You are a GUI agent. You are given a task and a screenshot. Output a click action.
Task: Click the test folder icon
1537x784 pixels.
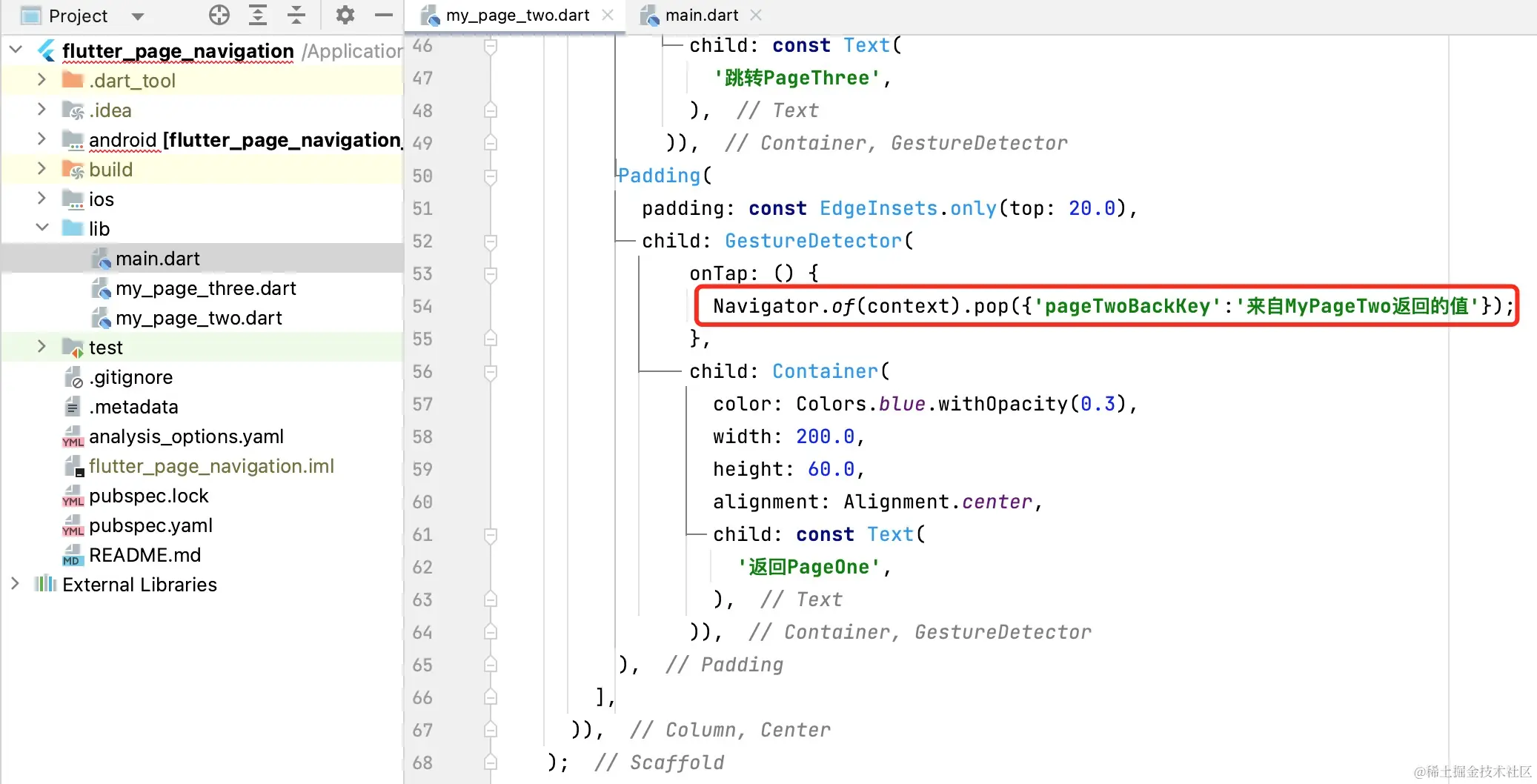[73, 347]
